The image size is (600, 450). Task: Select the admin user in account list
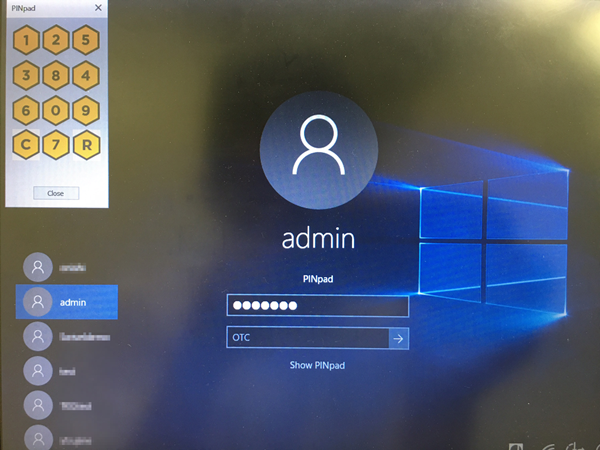coord(67,302)
